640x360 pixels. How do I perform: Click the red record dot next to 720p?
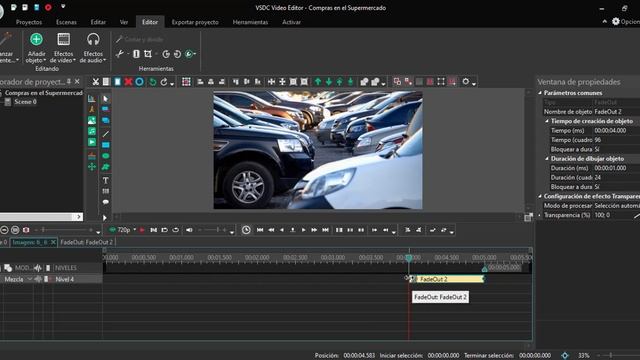click(x=142, y=230)
